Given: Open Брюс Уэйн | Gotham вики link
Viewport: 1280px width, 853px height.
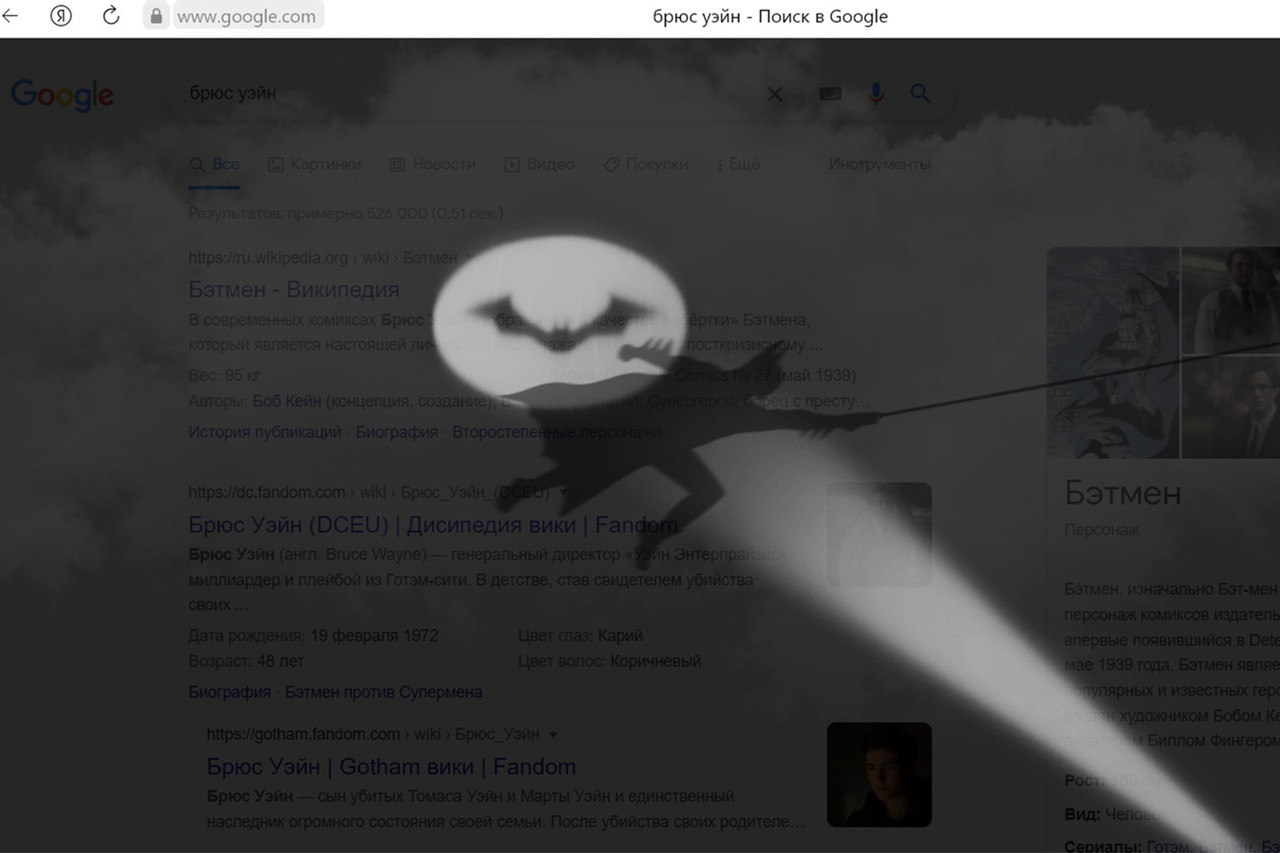Looking at the screenshot, I should (391, 767).
